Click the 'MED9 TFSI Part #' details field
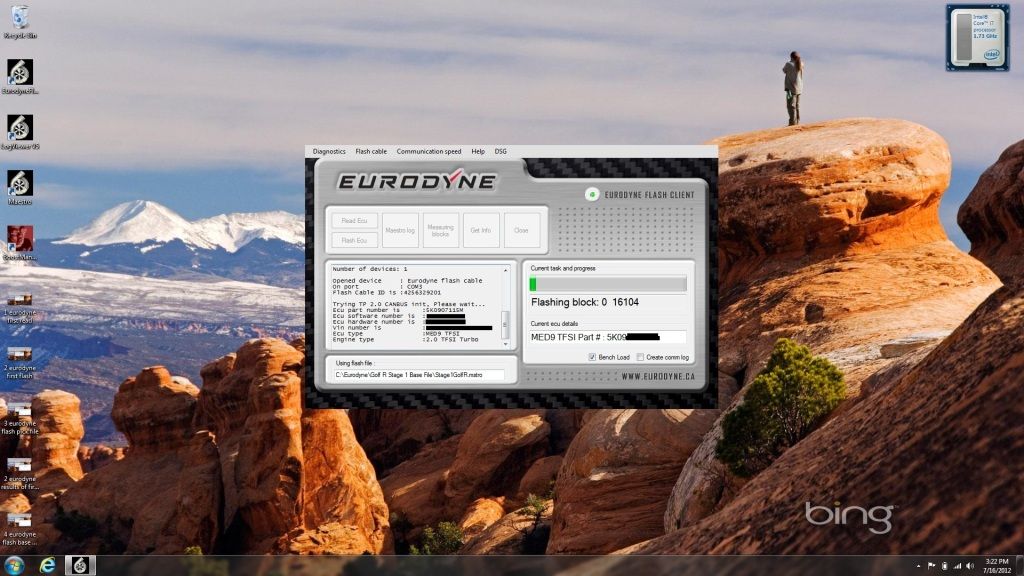The width and height of the screenshot is (1024, 576). coord(608,337)
